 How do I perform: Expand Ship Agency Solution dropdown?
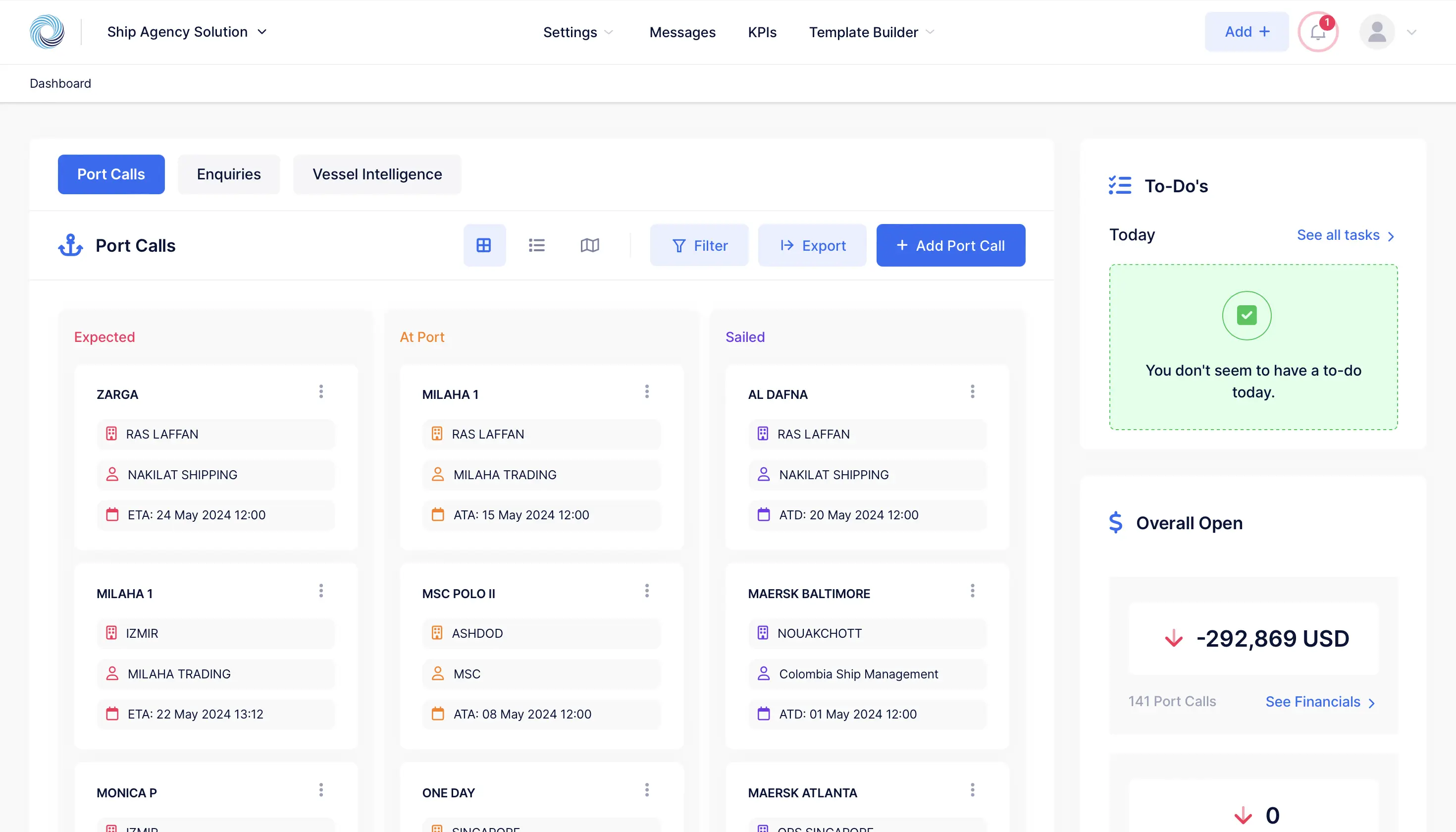(187, 32)
